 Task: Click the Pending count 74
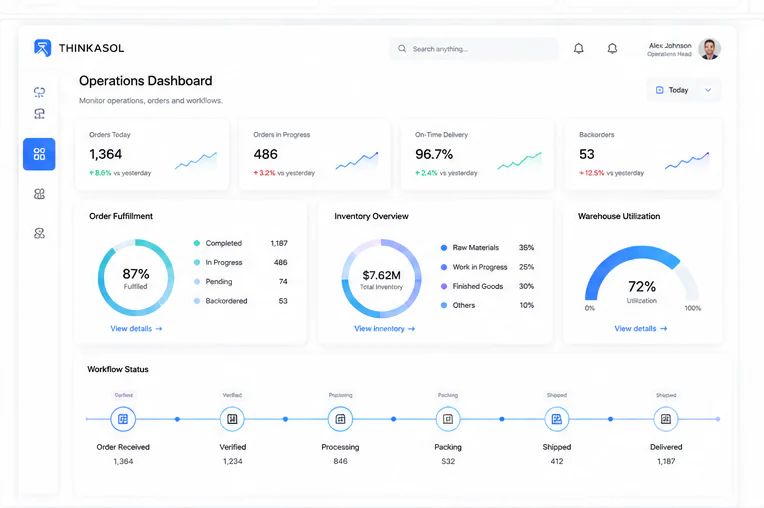click(x=283, y=282)
